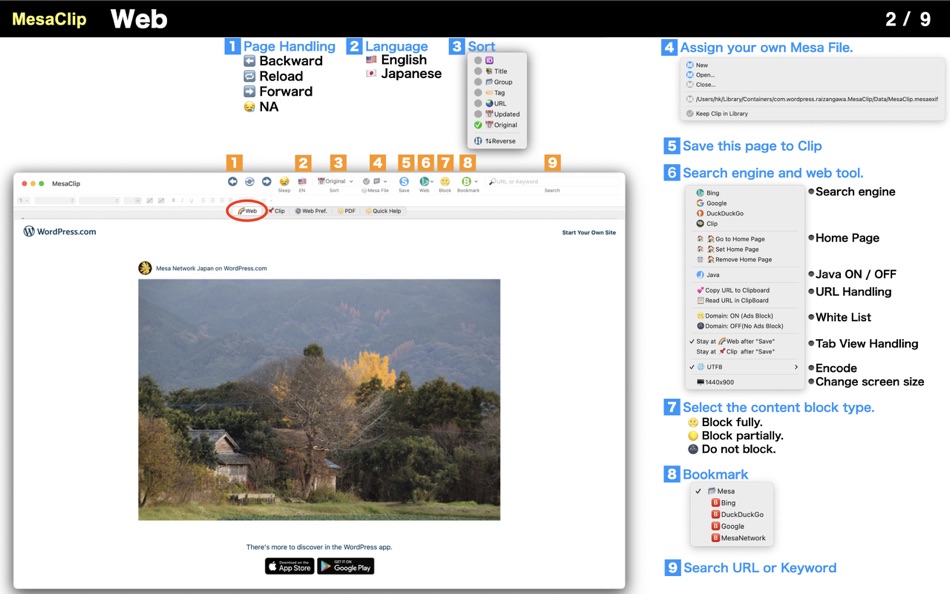Click the App Store download button
This screenshot has width=950, height=594.
point(290,566)
